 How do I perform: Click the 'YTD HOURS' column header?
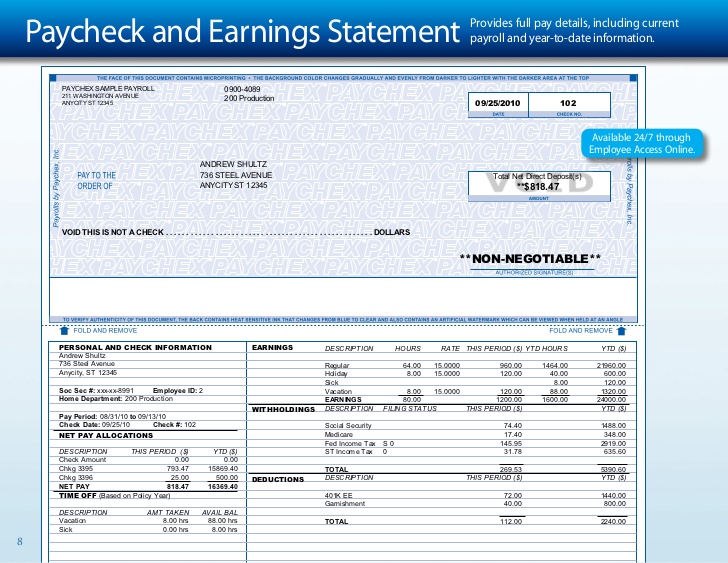pos(546,349)
